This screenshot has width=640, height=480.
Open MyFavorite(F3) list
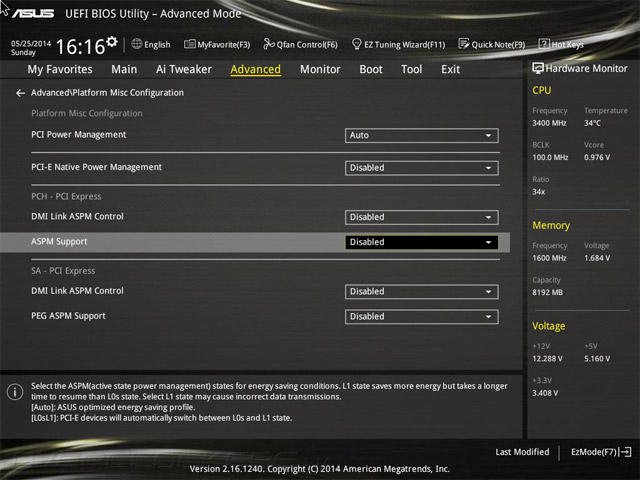tap(224, 44)
